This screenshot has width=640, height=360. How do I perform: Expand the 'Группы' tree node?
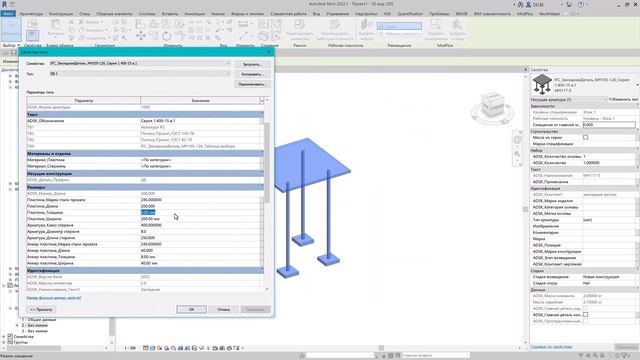(x=4, y=342)
